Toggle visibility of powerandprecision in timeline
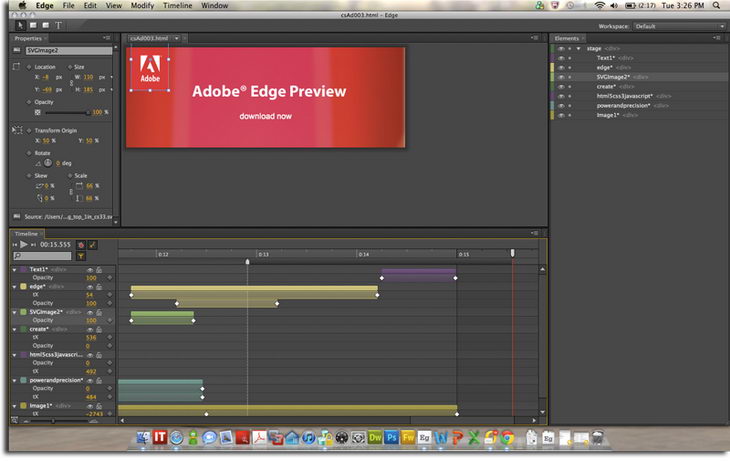Viewport: 730px width, 461px height. [90, 380]
